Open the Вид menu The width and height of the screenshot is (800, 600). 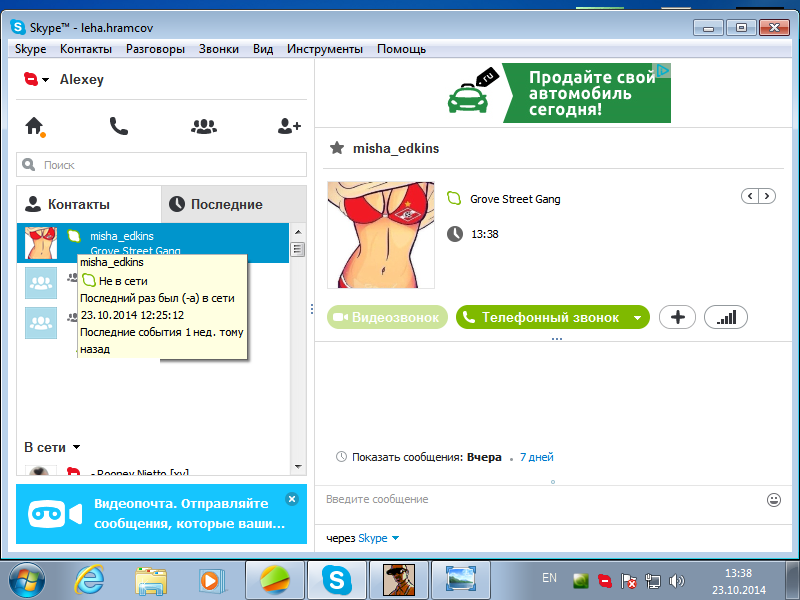263,49
